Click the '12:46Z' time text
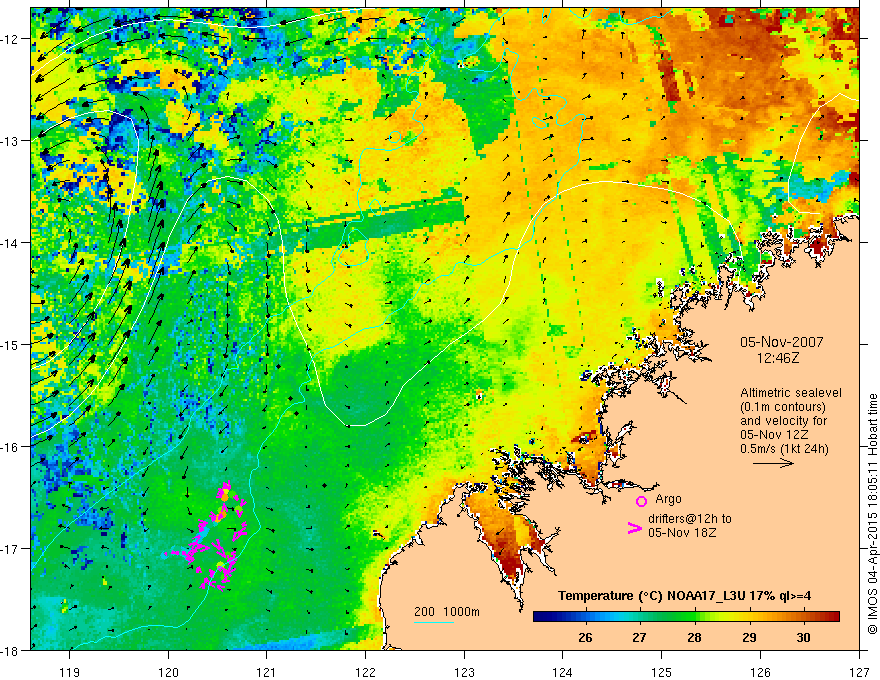880x680 pixels. pos(778,357)
